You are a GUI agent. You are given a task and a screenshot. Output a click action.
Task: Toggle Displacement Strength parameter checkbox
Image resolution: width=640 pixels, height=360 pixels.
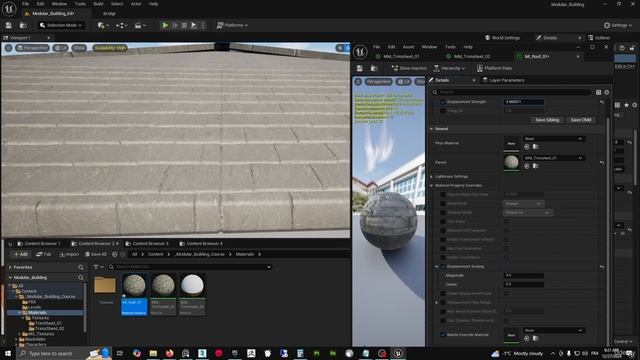click(x=443, y=102)
